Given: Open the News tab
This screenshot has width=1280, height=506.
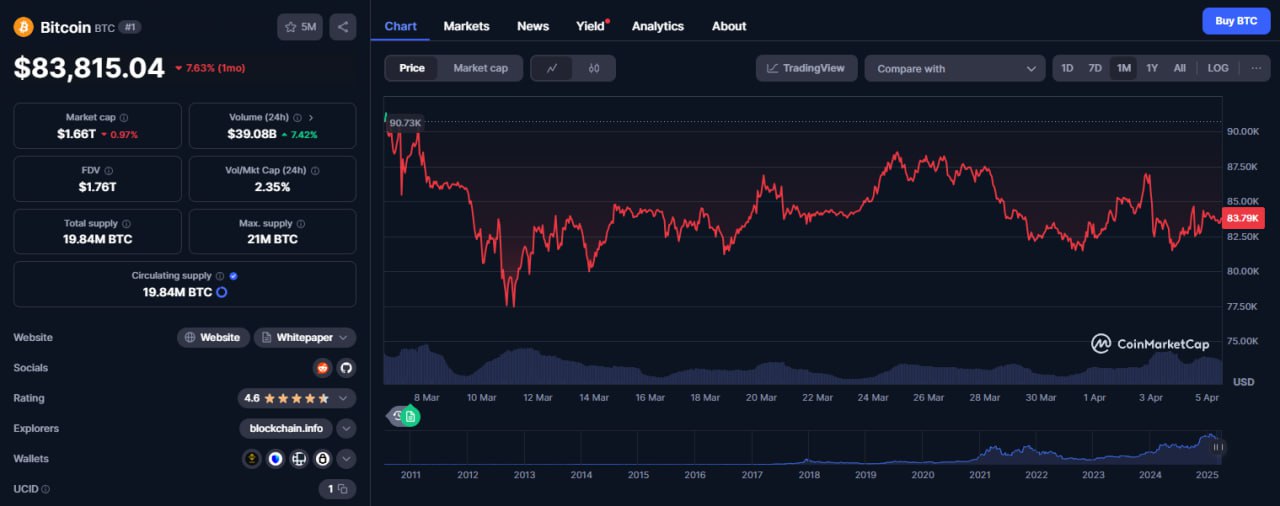Looking at the screenshot, I should [533, 26].
